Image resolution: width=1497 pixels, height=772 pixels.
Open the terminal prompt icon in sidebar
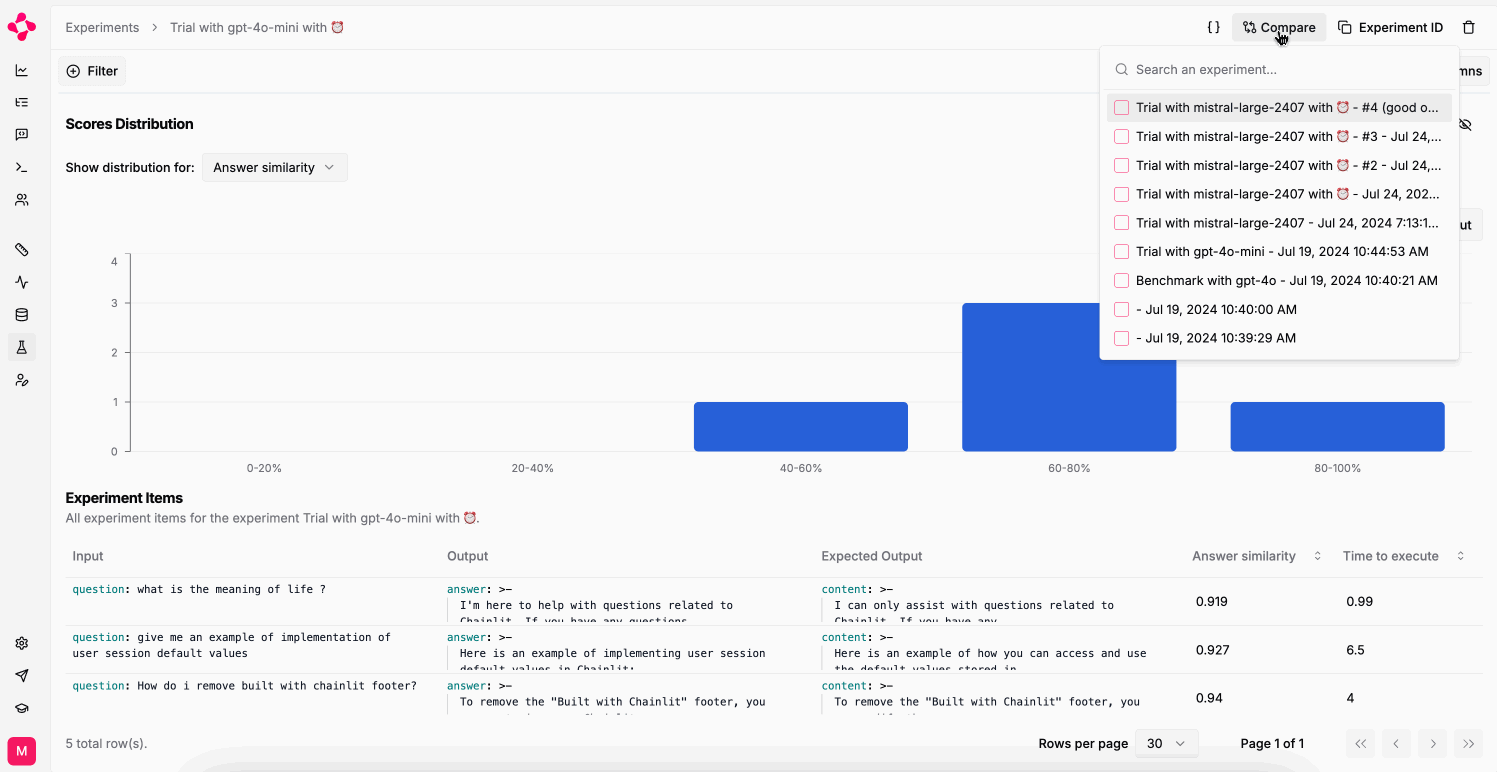click(22, 167)
